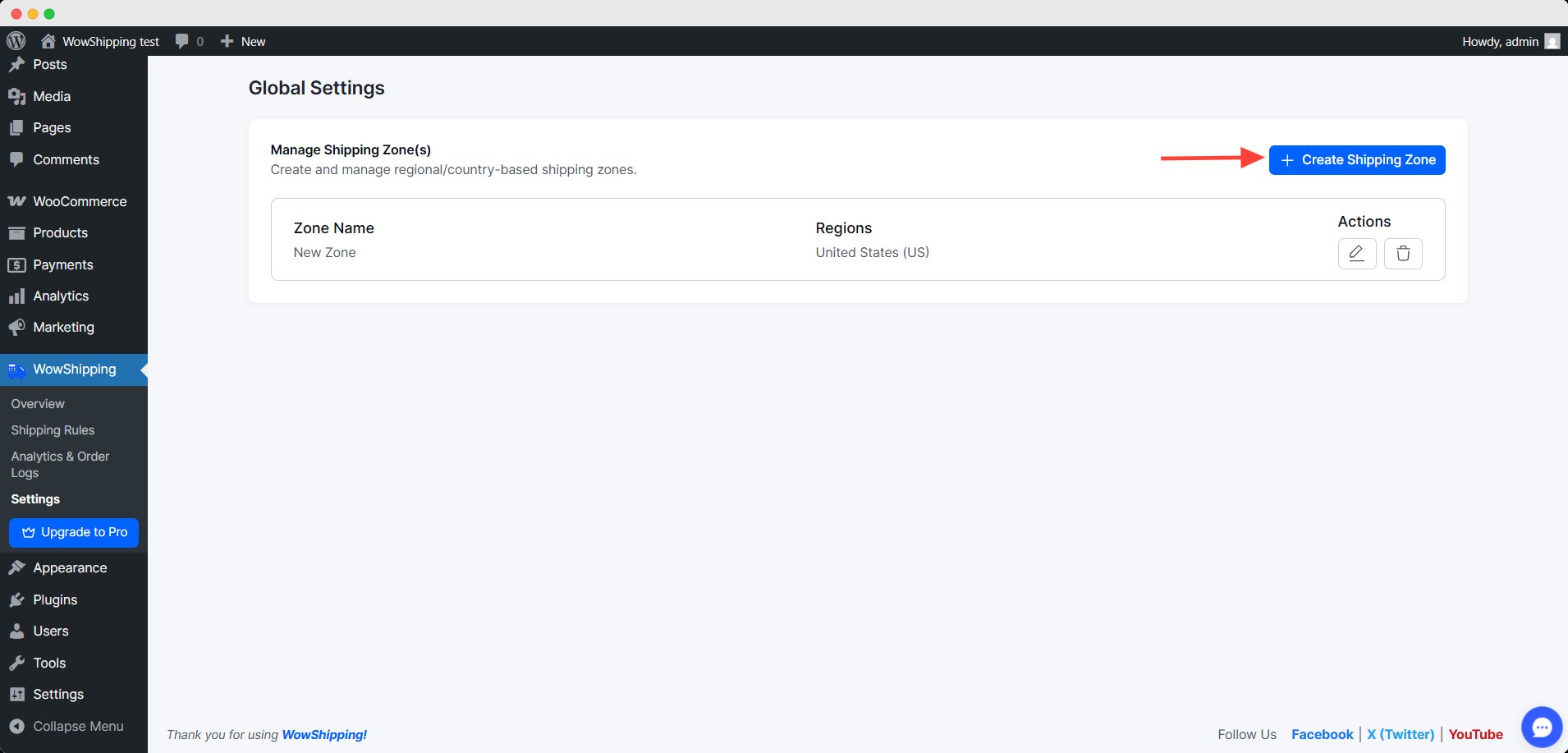Click the WowShipping! footer link
1568x753 pixels.
click(324, 735)
